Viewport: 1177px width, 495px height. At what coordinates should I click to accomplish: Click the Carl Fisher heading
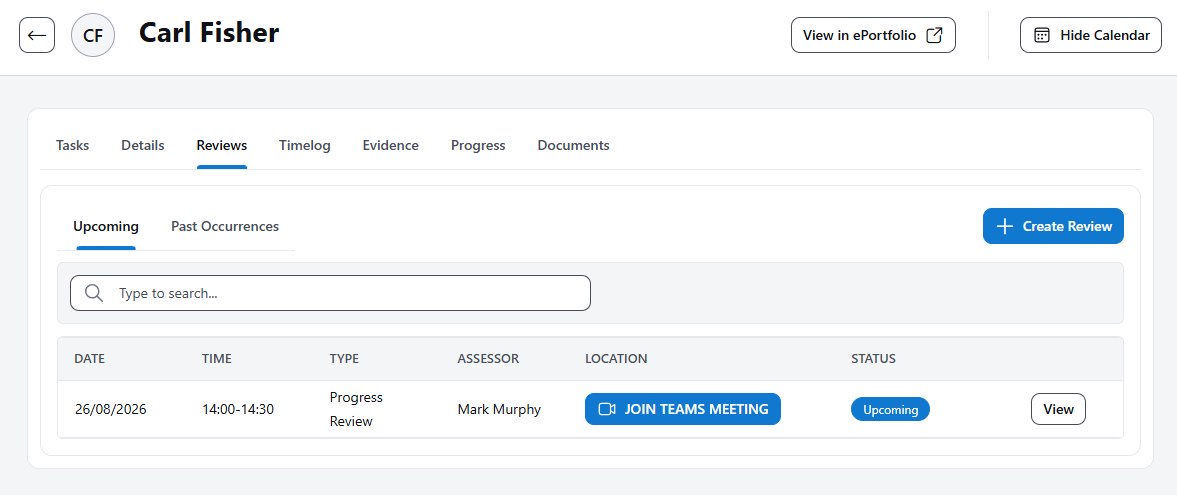coord(209,33)
